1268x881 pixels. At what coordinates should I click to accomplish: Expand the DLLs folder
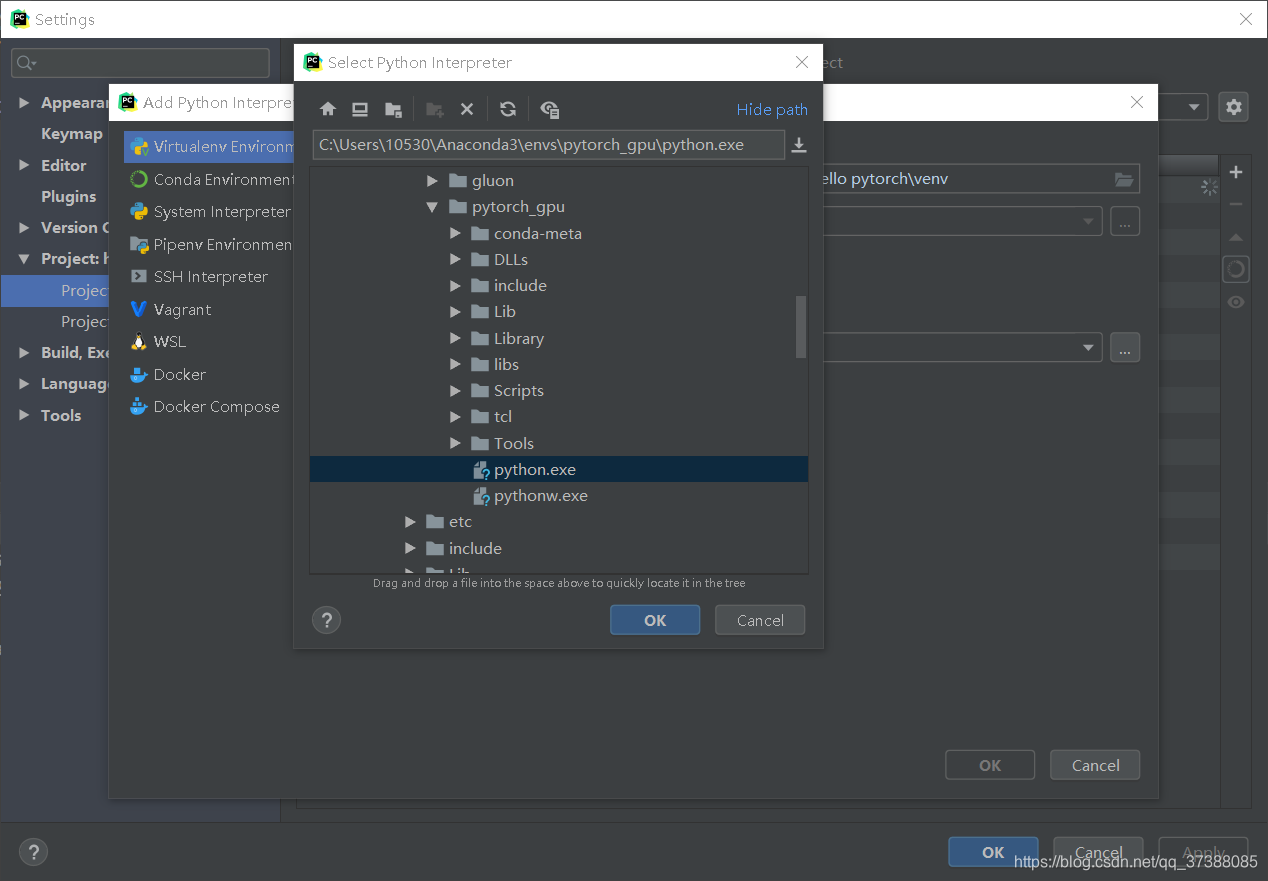point(455,259)
